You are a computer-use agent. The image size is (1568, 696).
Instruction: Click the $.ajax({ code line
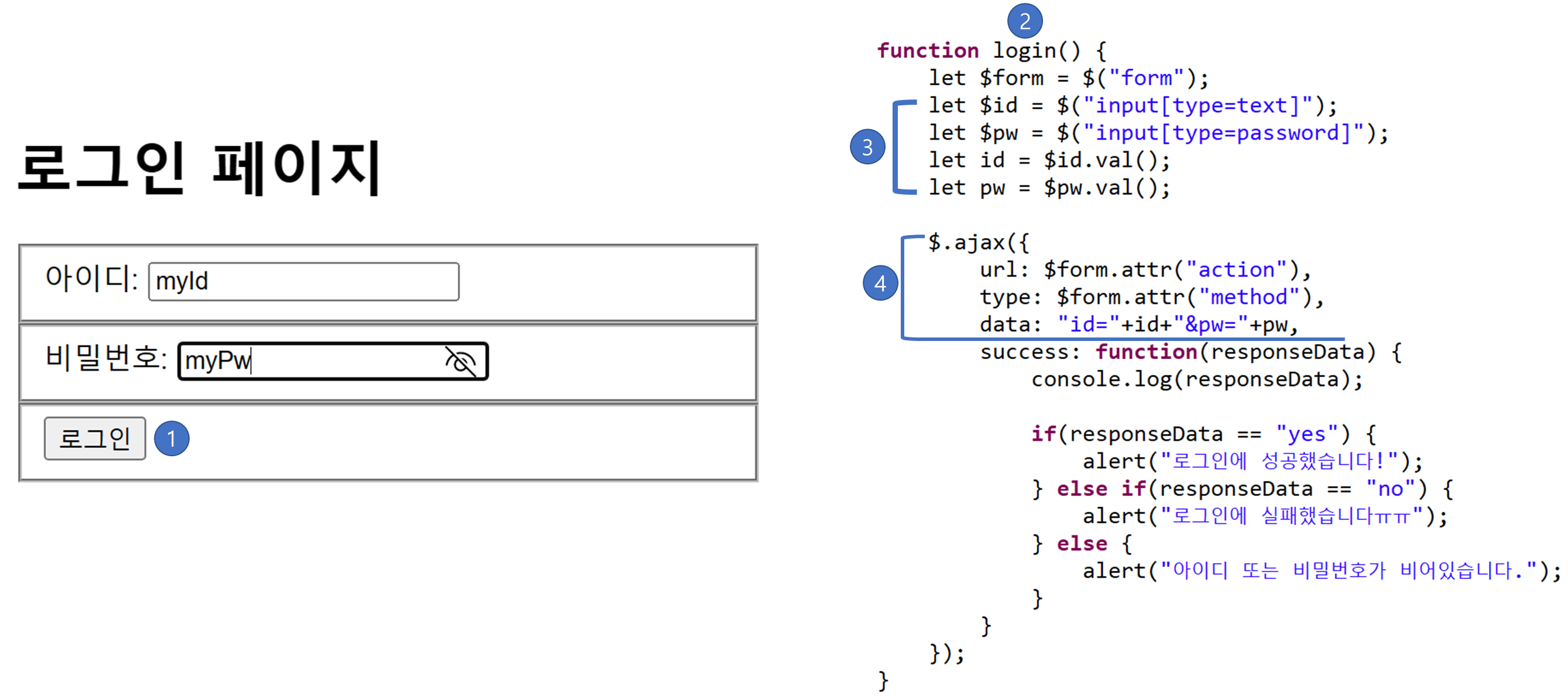[979, 242]
